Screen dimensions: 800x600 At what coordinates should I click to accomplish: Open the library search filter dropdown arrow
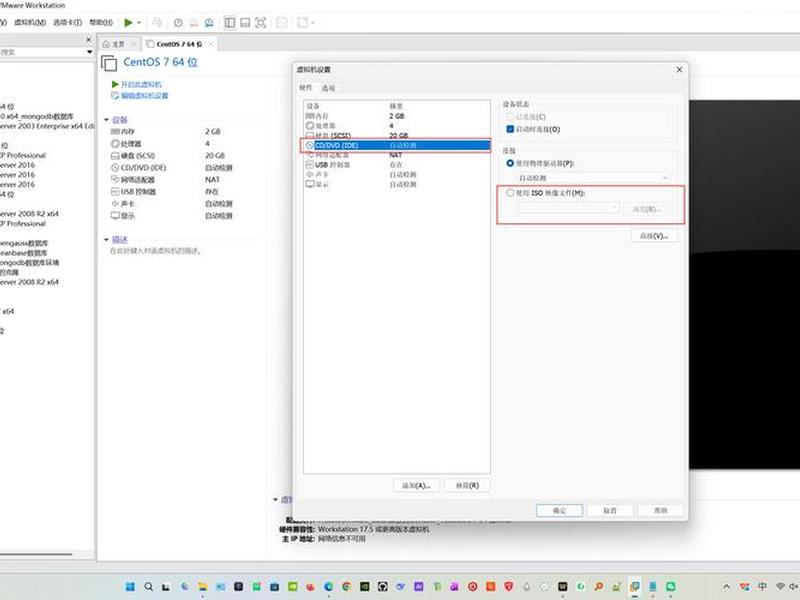(x=90, y=52)
